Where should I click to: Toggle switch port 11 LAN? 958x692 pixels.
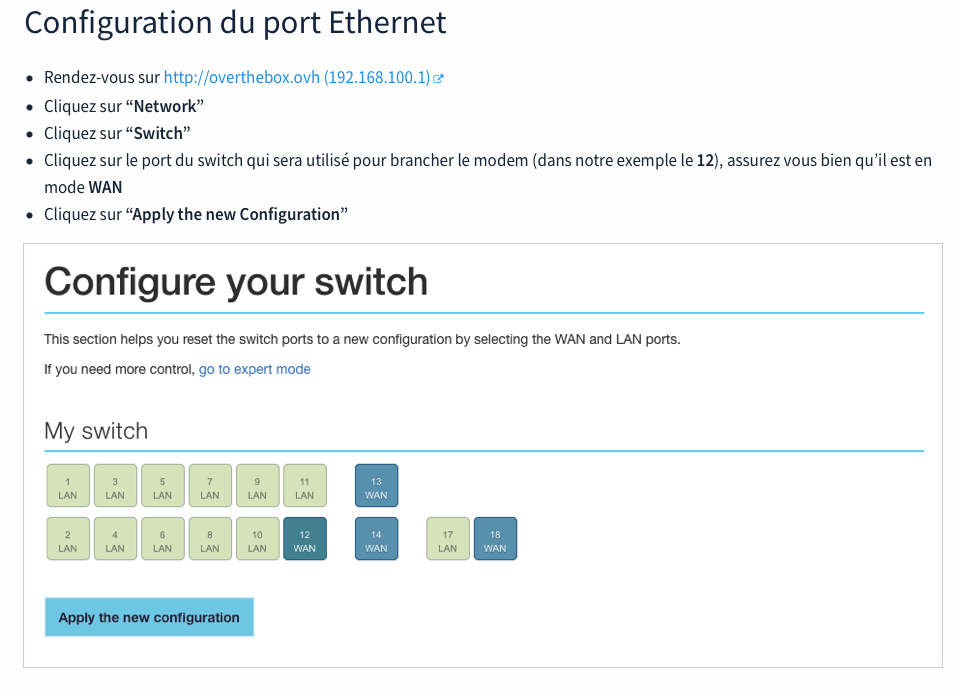coord(305,486)
